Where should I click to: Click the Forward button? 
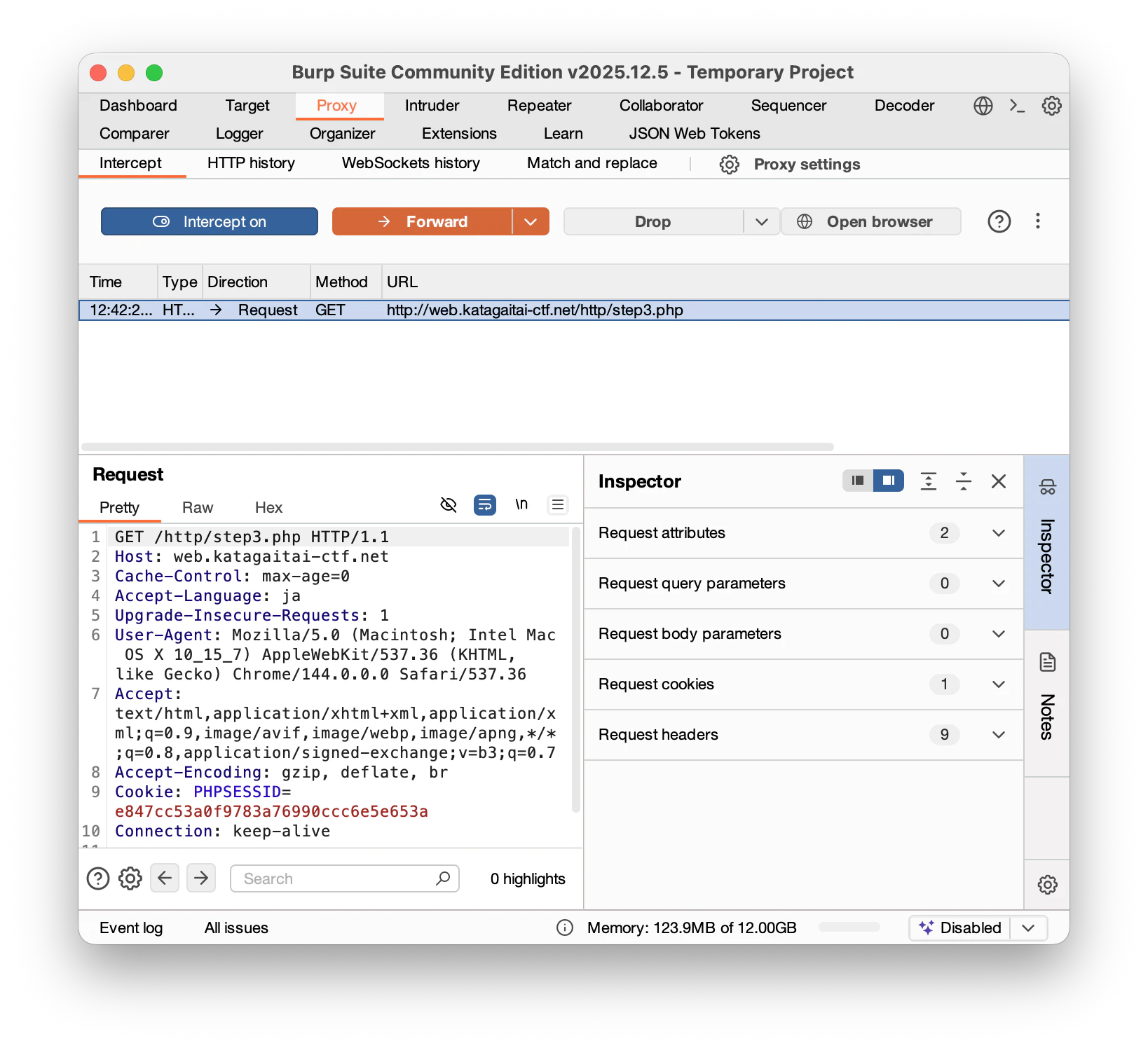pyautogui.click(x=422, y=221)
